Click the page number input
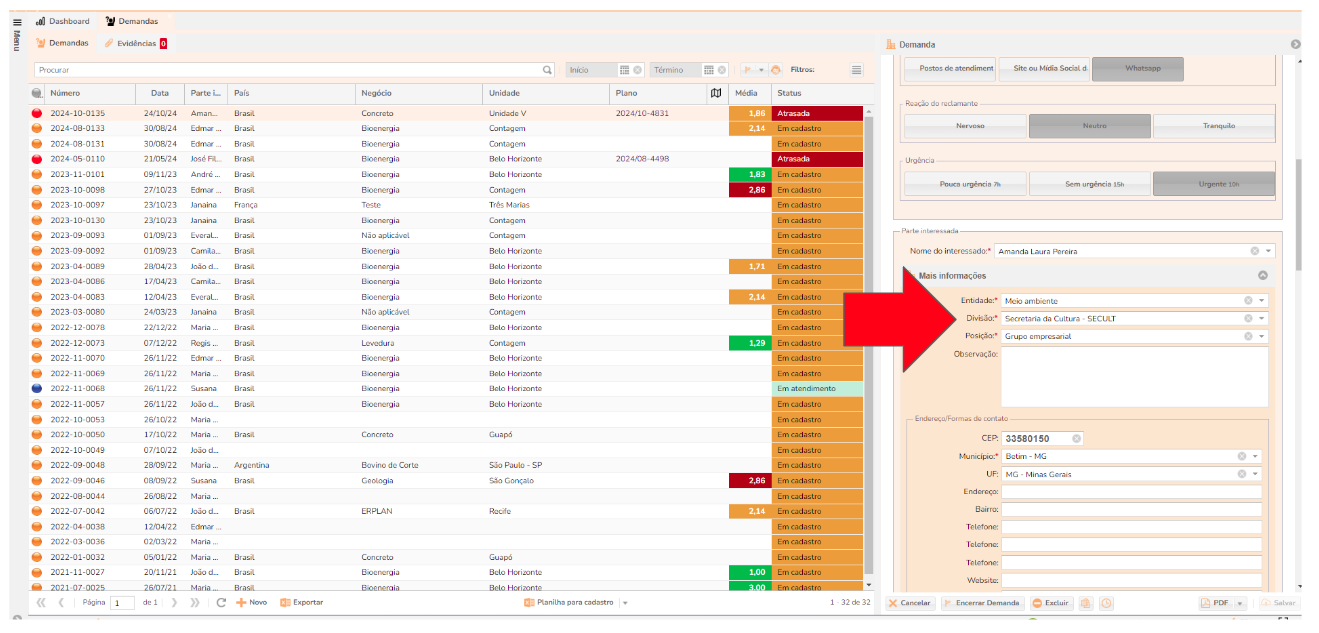Screen dimensions: 1319x633 122,603
